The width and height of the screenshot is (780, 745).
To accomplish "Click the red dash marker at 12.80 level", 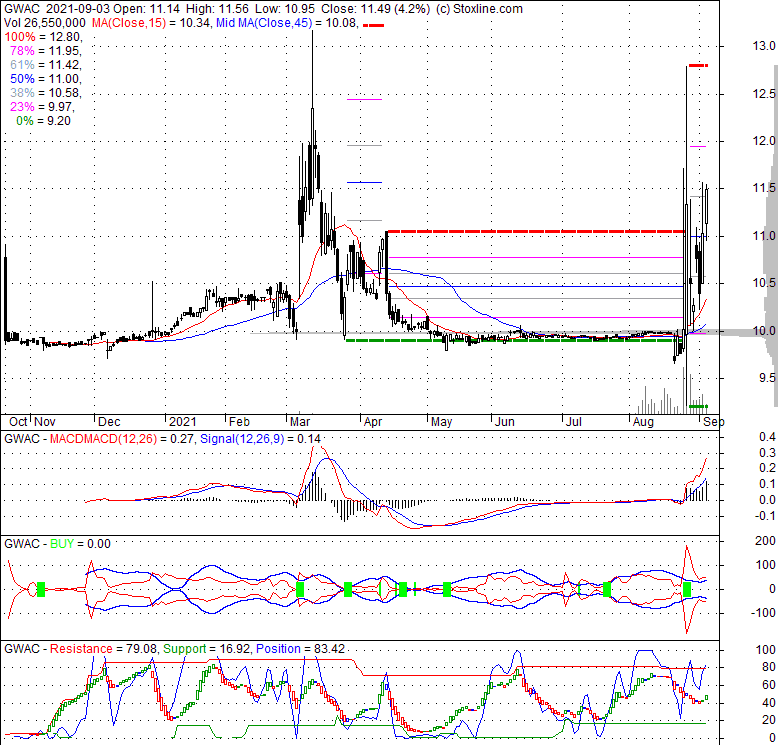I will 698,66.
